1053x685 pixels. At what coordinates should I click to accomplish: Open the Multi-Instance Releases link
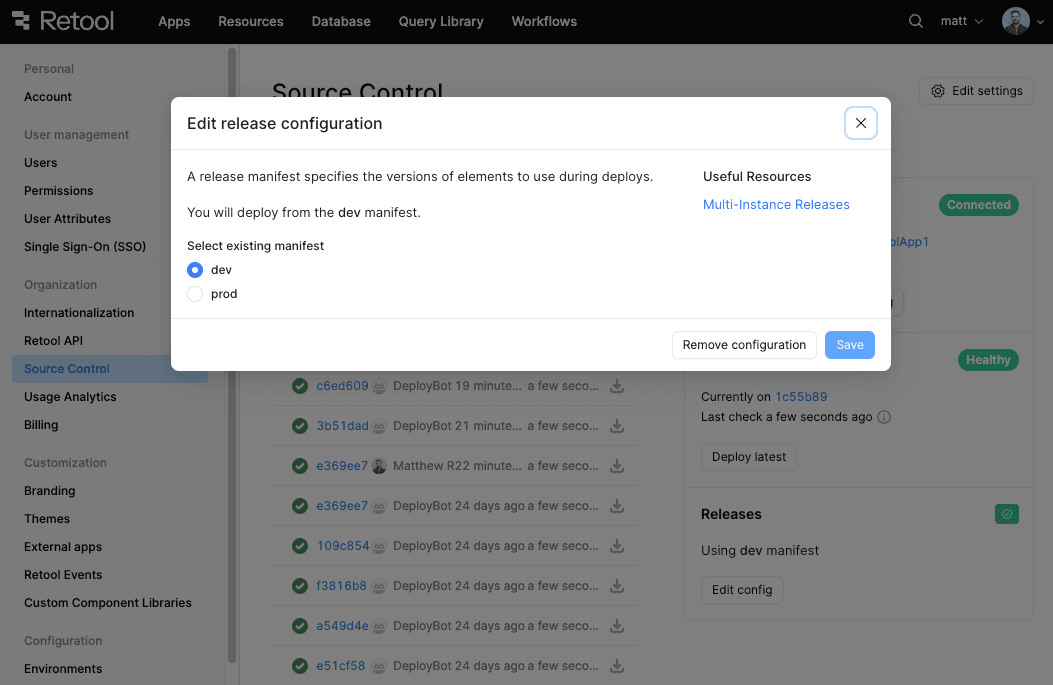coord(776,205)
